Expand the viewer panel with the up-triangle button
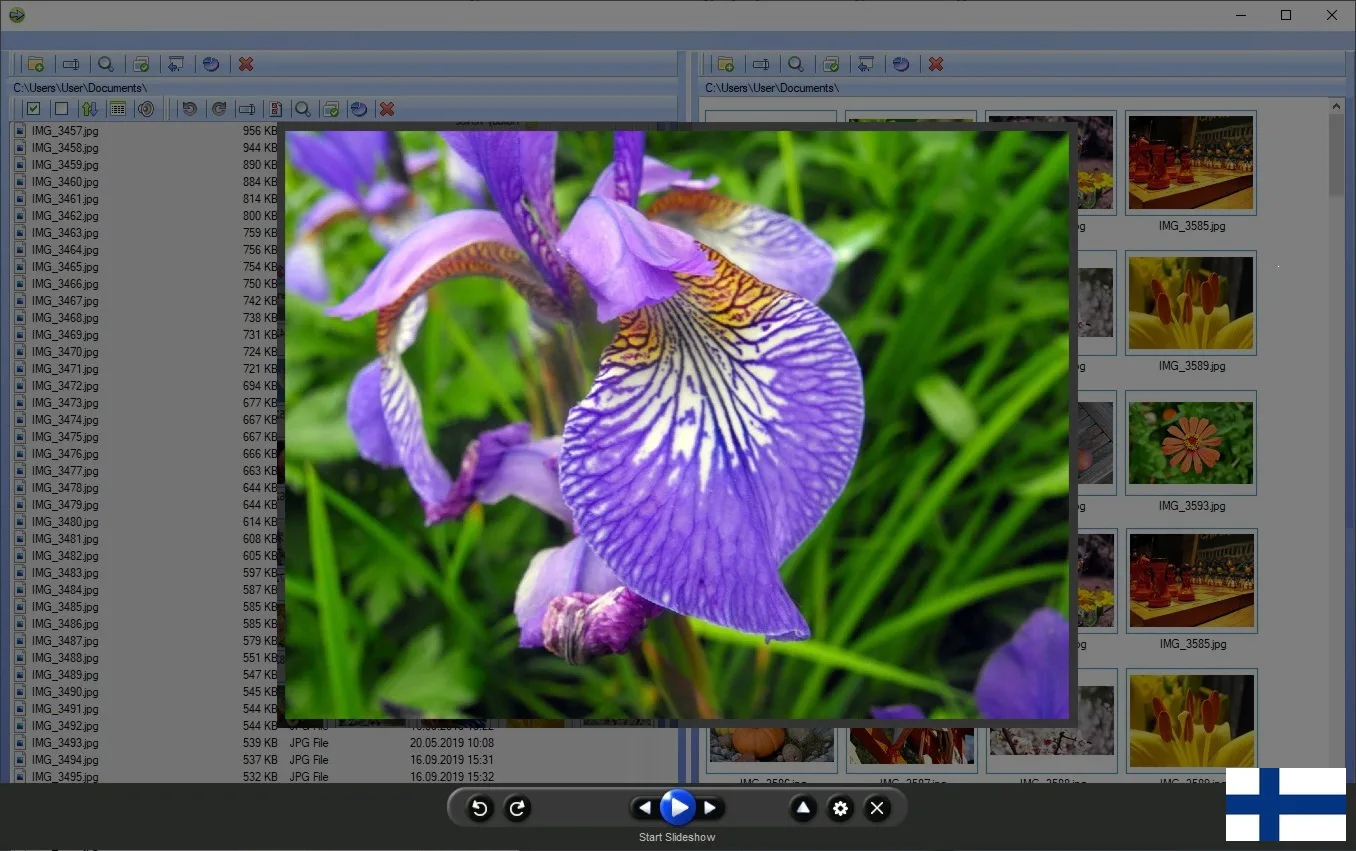 803,808
